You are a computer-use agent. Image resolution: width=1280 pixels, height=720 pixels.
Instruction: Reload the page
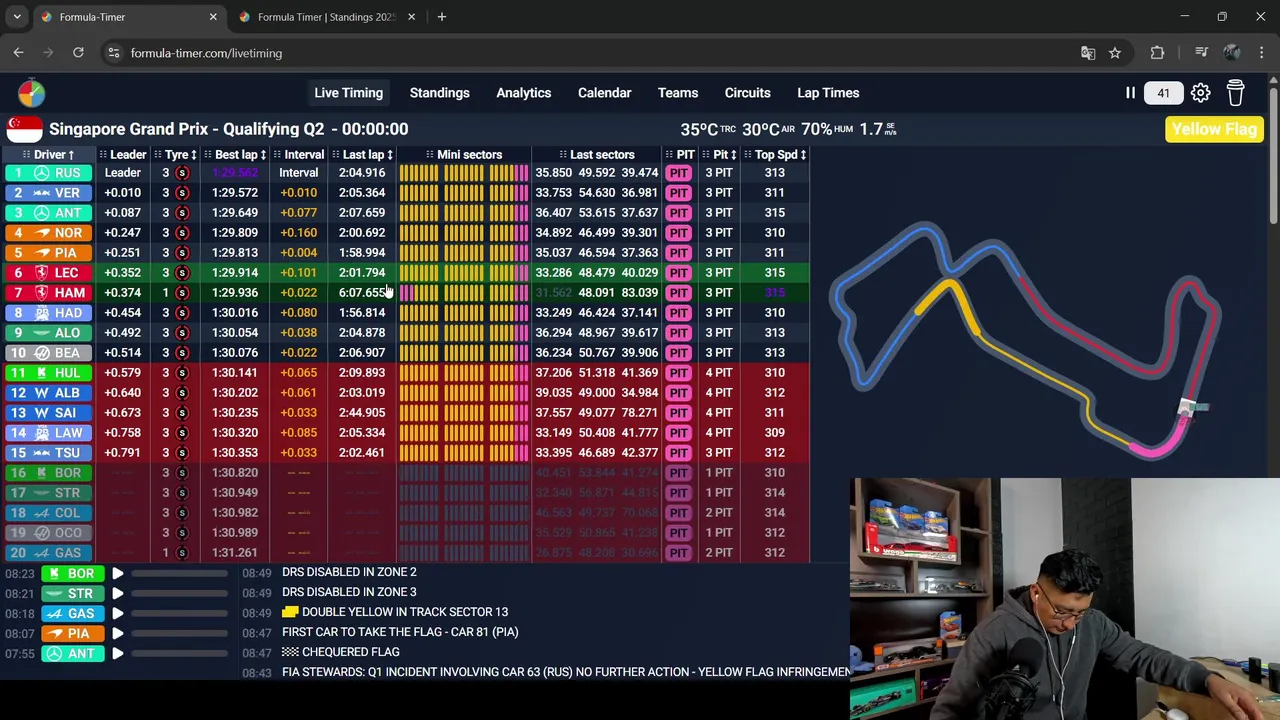78,53
